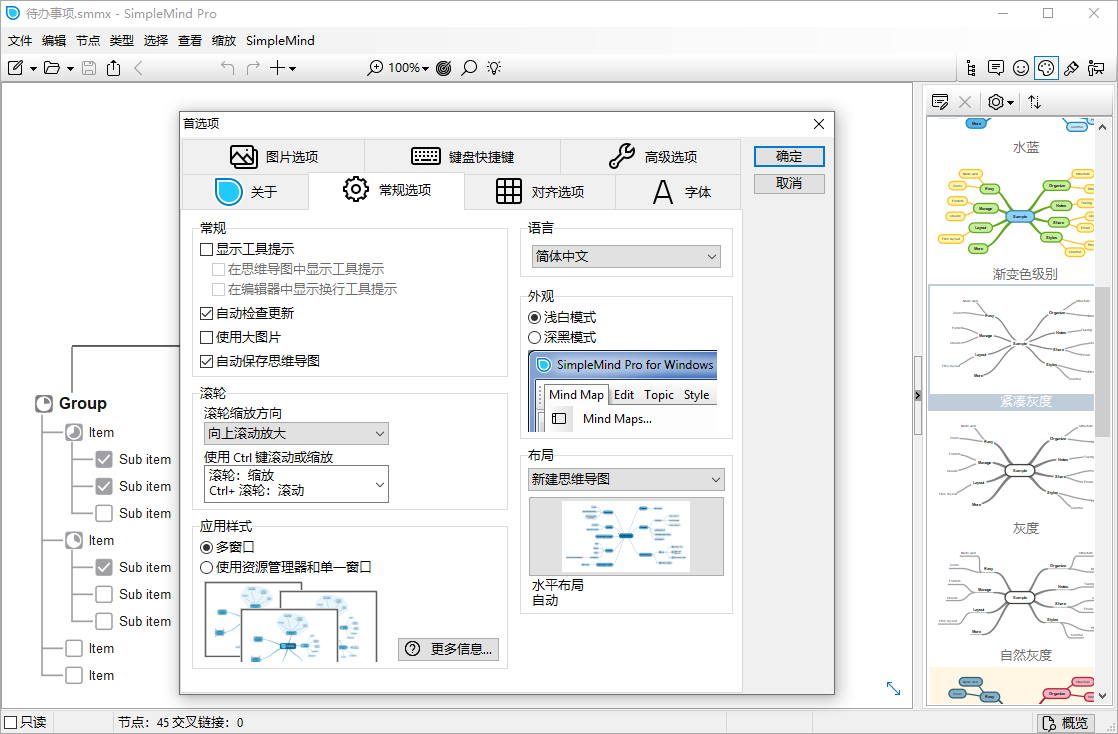The image size is (1118, 734).
Task: Open the 滚轮缩放方向 dropdown
Action: click(296, 433)
